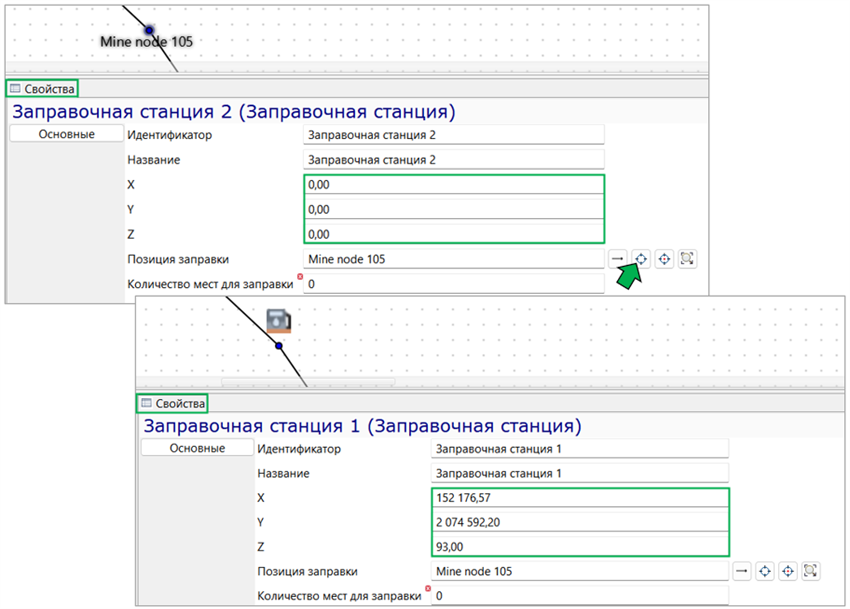Click Z field showing 93,00
This screenshot has width=850, height=609.
pos(580,546)
